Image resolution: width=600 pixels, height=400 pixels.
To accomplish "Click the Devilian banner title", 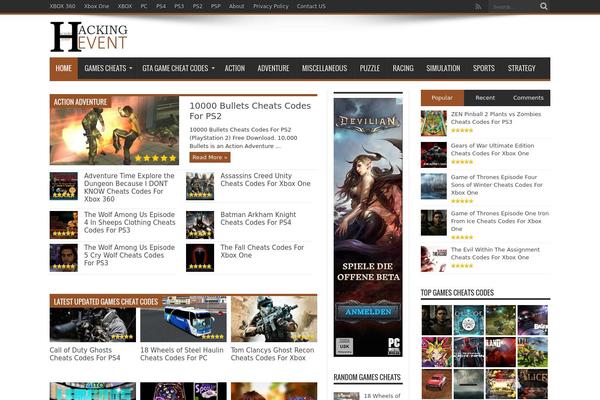I will tap(368, 122).
